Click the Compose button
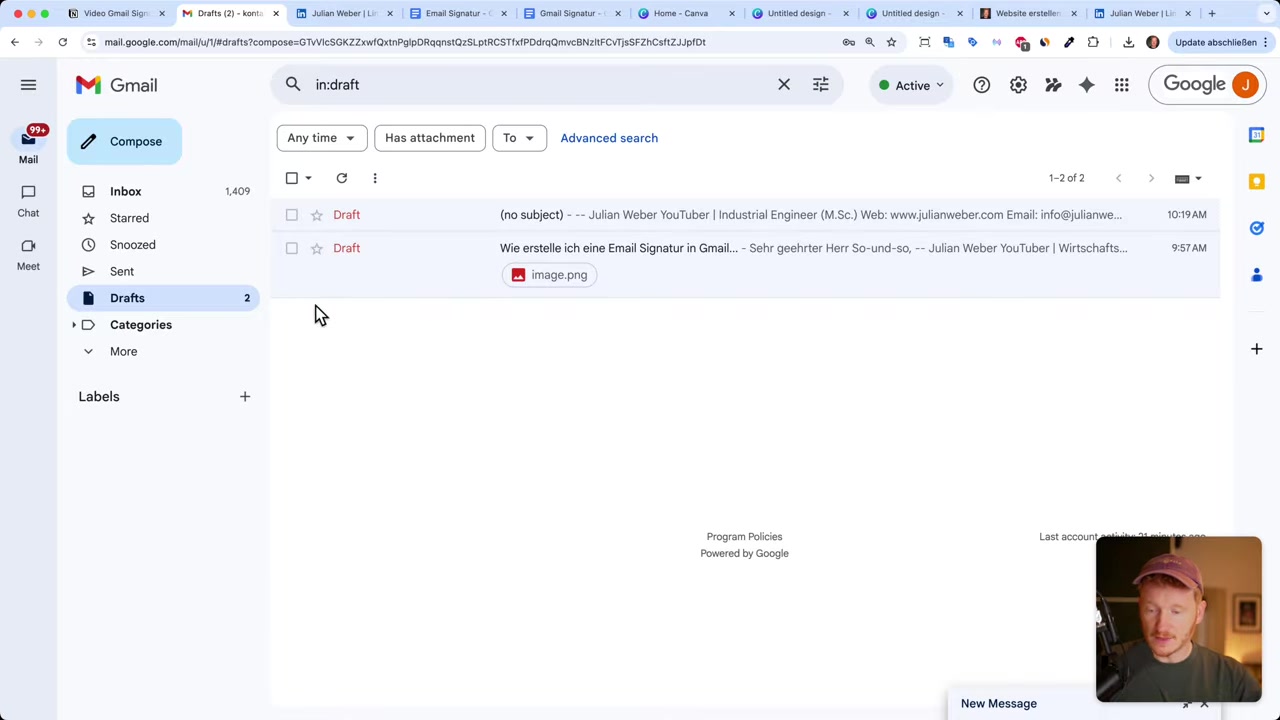 point(124,141)
